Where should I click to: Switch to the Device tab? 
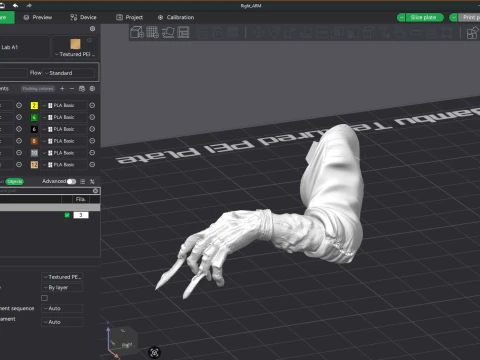pos(83,17)
